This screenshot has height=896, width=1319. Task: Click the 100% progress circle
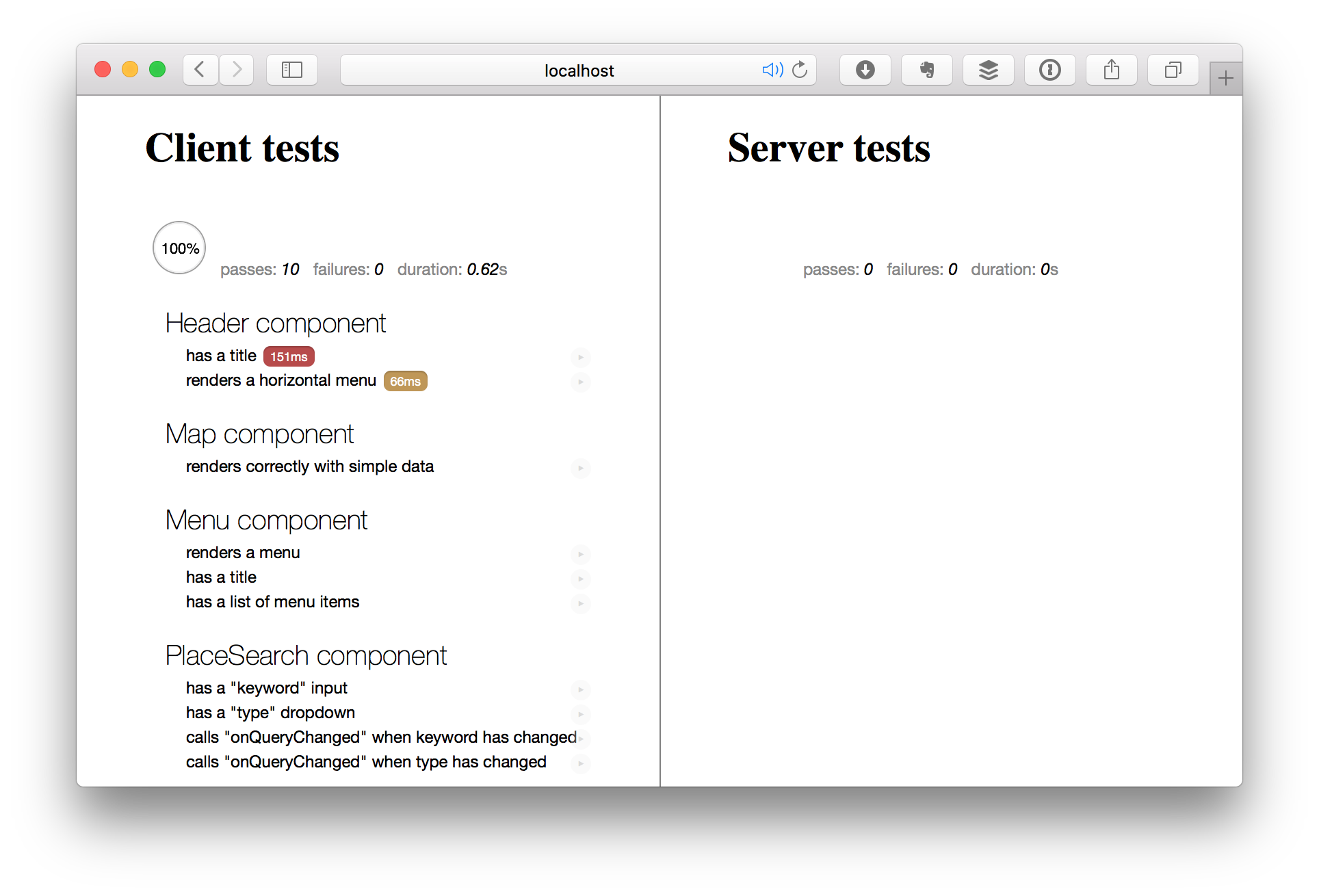(x=179, y=248)
